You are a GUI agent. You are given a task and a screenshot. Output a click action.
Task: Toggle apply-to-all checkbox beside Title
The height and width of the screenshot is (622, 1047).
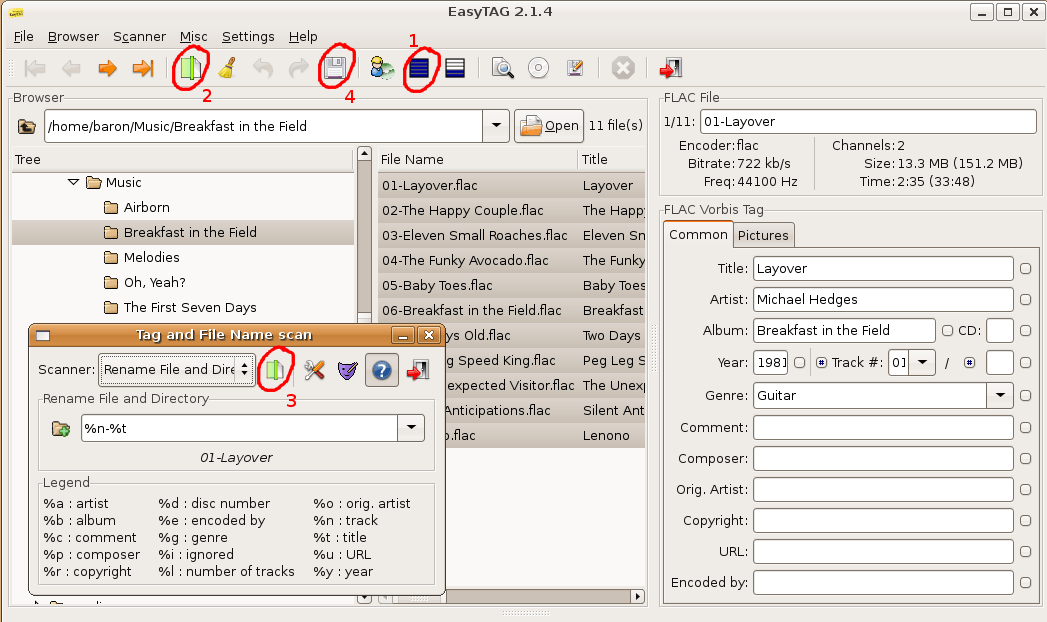(1026, 268)
